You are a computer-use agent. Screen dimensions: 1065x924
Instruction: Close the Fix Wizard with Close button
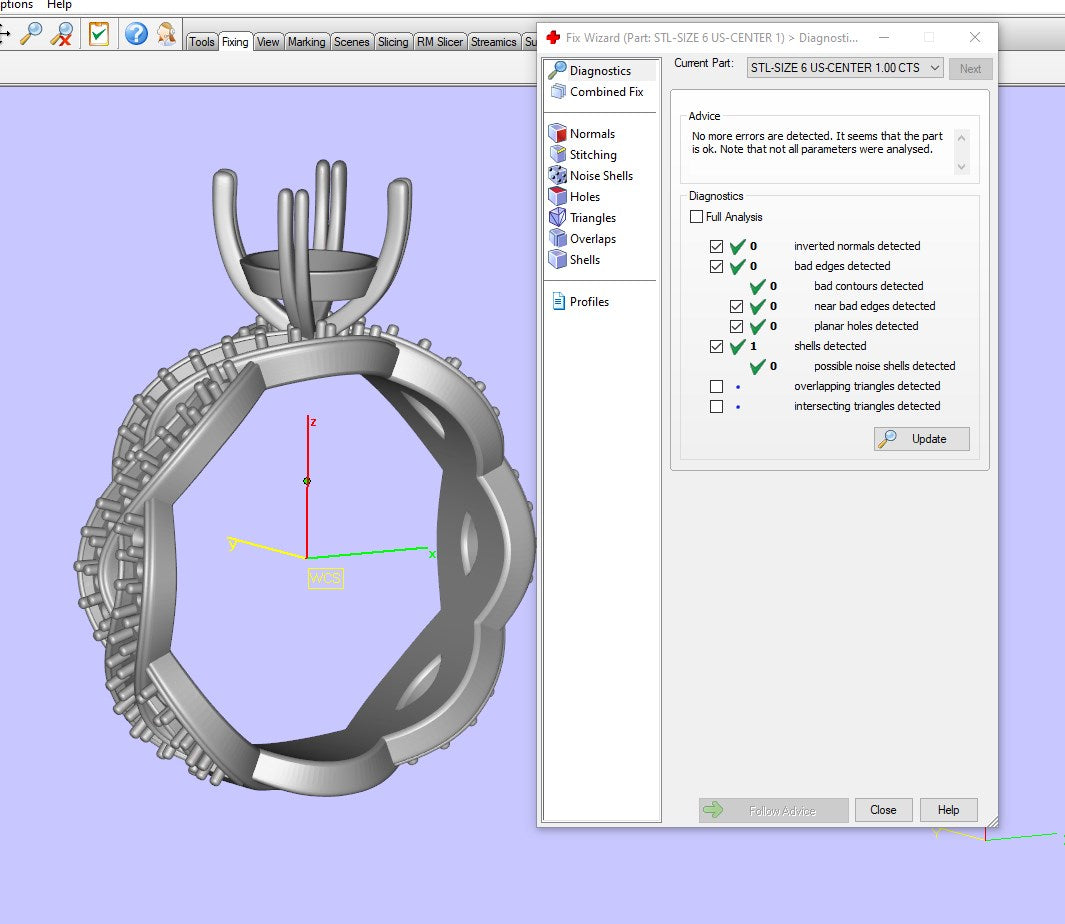(x=883, y=810)
